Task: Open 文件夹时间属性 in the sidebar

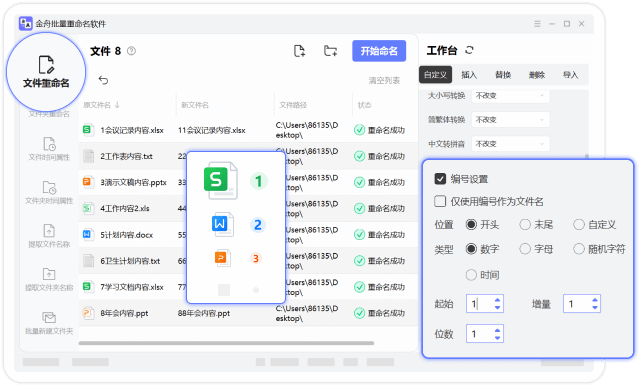Action: pyautogui.click(x=49, y=193)
